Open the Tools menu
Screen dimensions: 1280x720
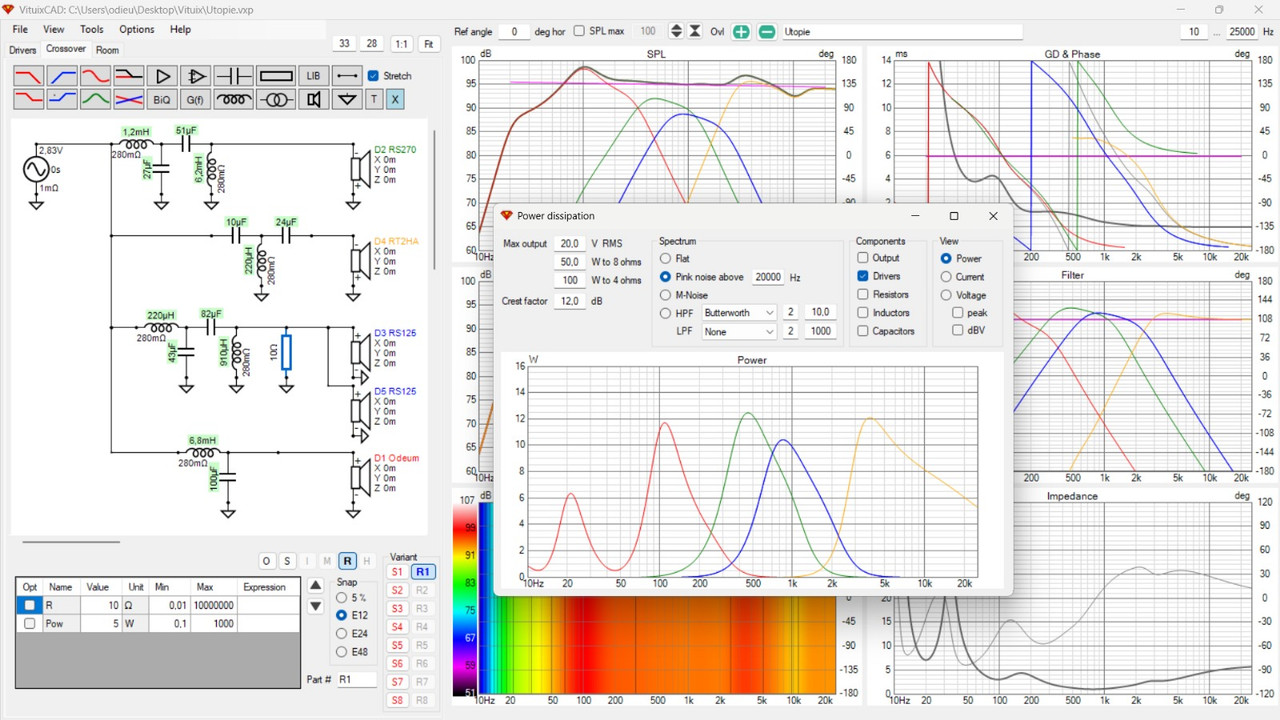pyautogui.click(x=91, y=29)
